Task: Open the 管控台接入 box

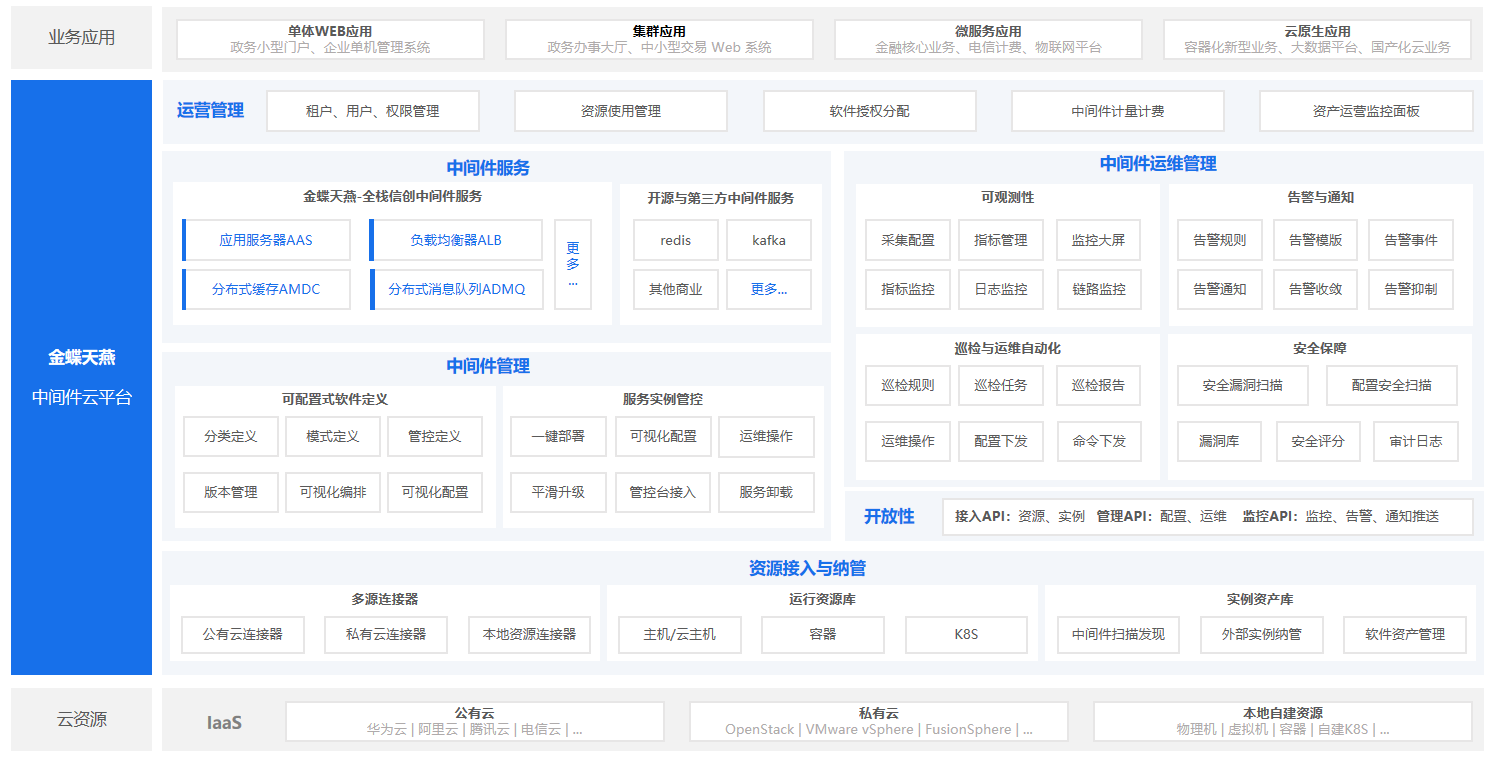Action: coord(662,492)
